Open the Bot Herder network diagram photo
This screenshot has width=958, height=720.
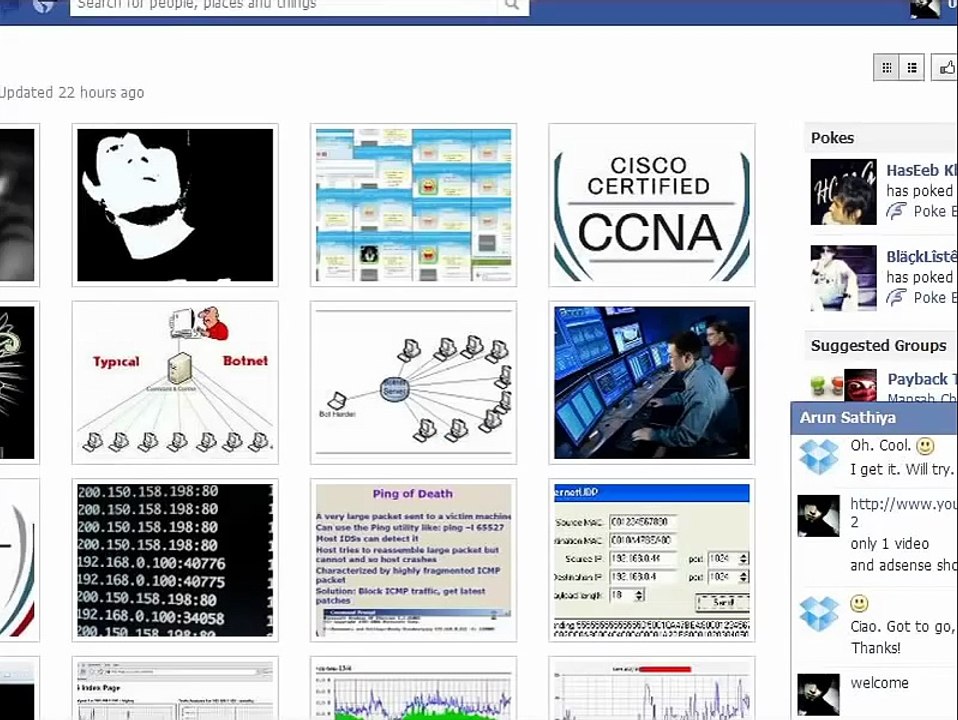pos(413,382)
